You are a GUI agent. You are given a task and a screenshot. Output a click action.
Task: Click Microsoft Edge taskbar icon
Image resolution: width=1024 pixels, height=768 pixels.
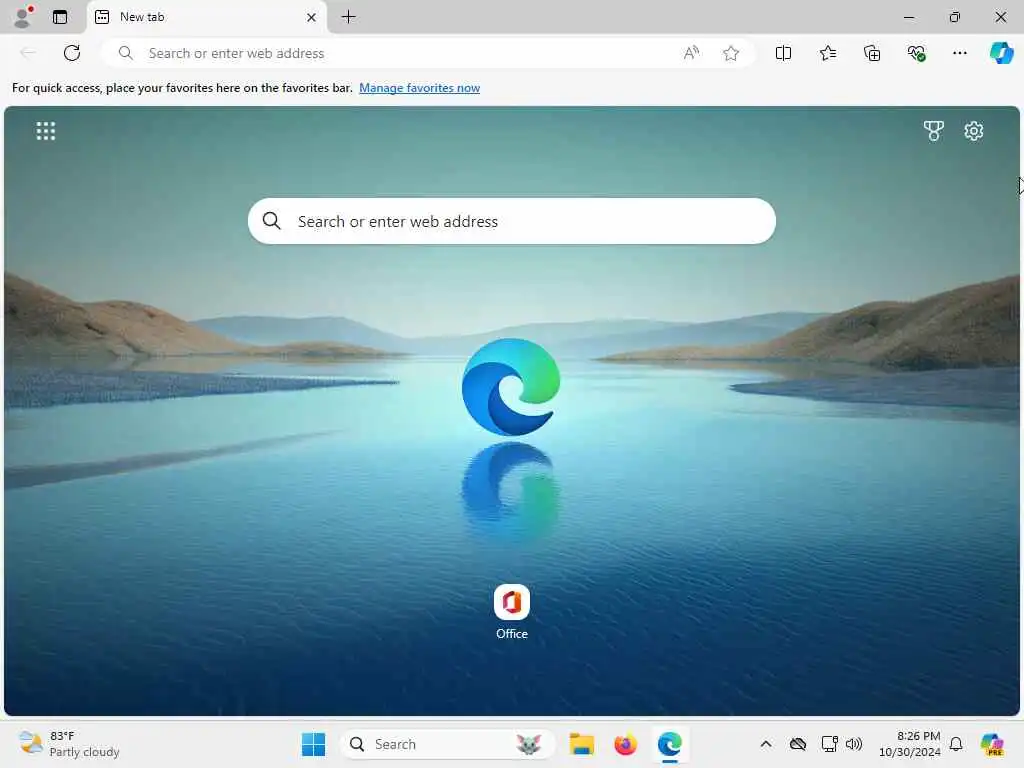pos(669,744)
